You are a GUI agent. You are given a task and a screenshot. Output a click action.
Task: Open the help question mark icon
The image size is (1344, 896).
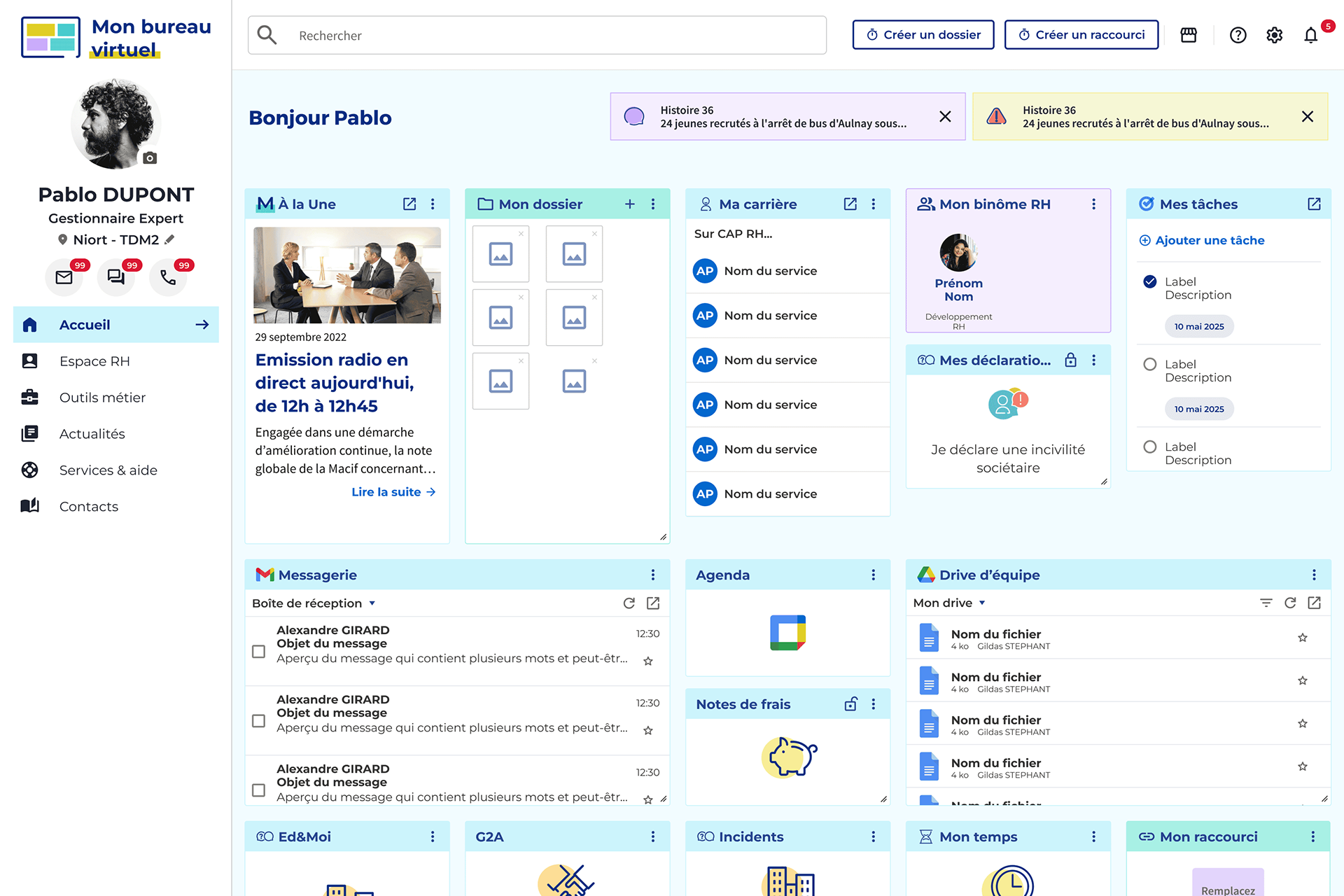pyautogui.click(x=1238, y=35)
